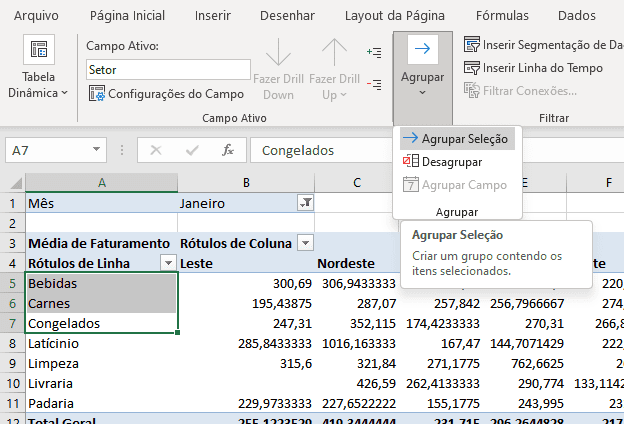
Task: Click the Latícinio cell
Action: click(101, 343)
